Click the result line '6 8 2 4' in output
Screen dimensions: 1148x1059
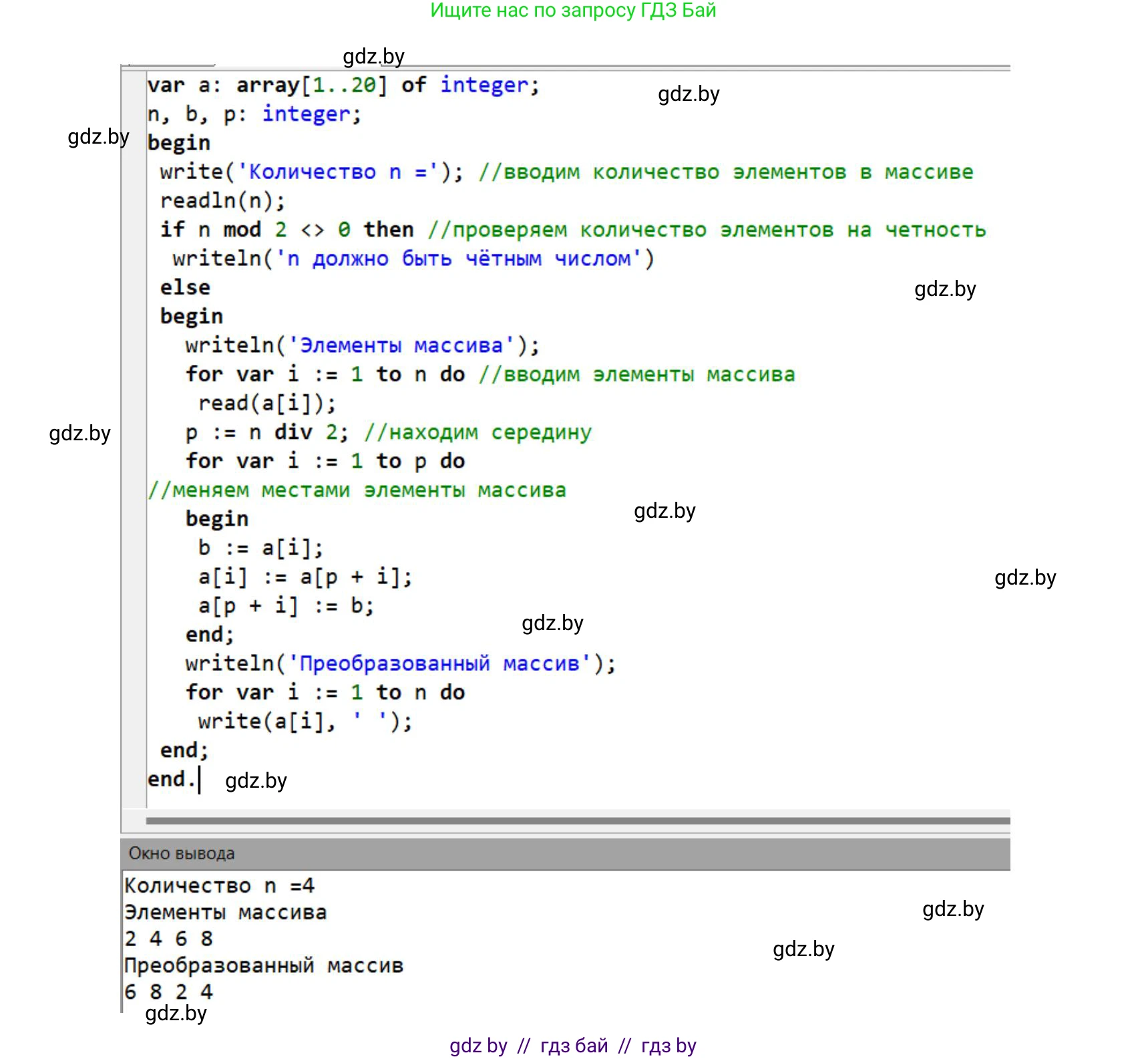pos(168,992)
